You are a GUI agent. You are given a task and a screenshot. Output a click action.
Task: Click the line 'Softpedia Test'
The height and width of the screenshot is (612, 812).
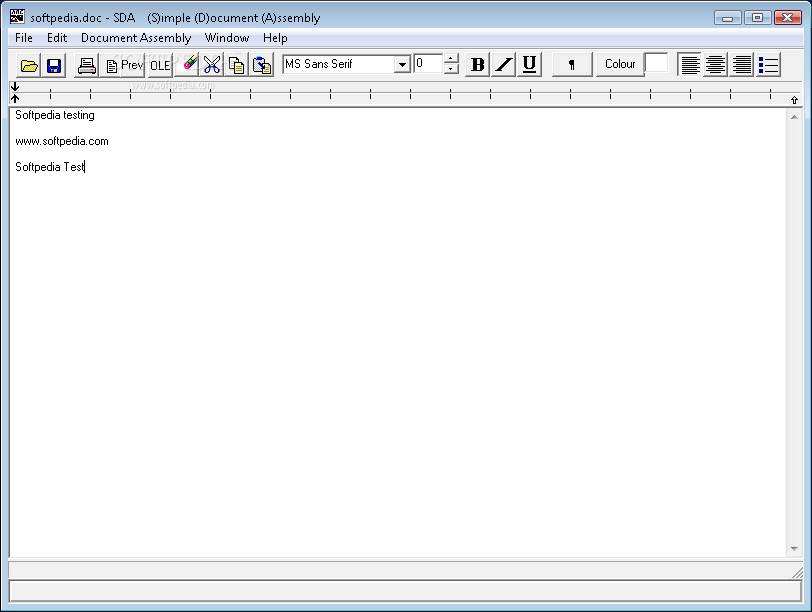pyautogui.click(x=50, y=167)
